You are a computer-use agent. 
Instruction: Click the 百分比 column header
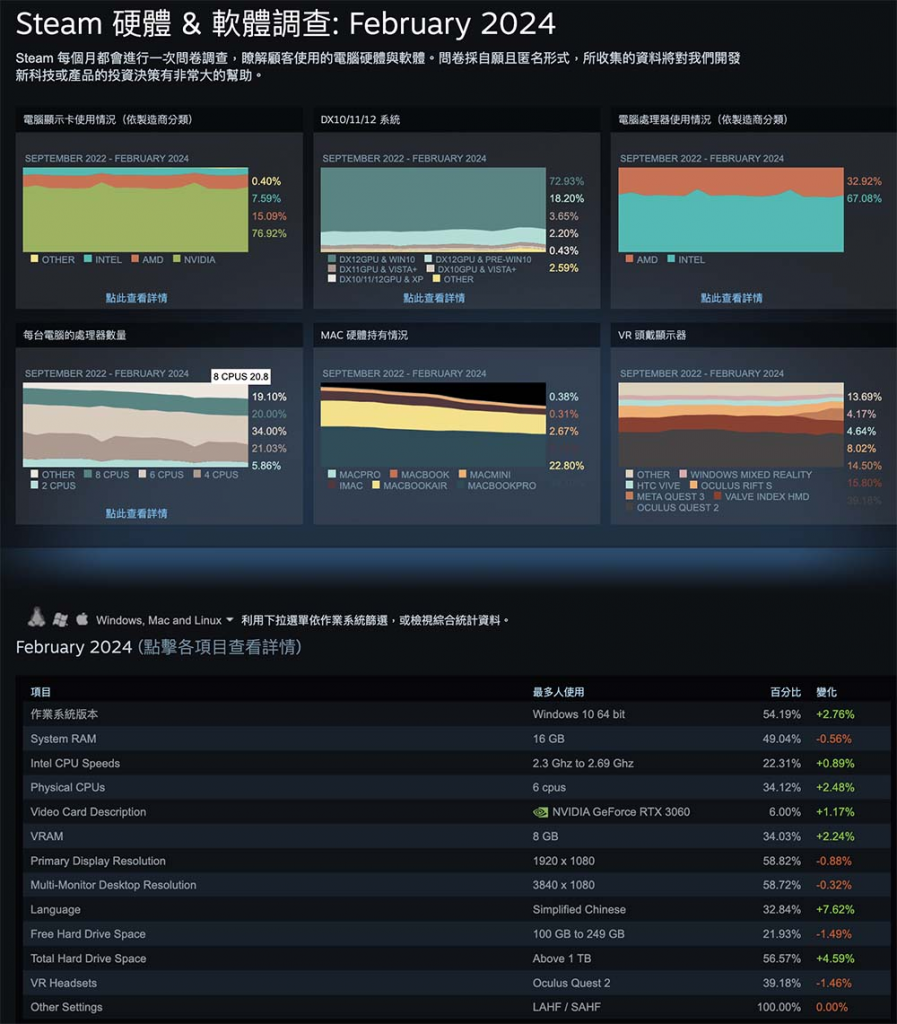click(x=785, y=692)
